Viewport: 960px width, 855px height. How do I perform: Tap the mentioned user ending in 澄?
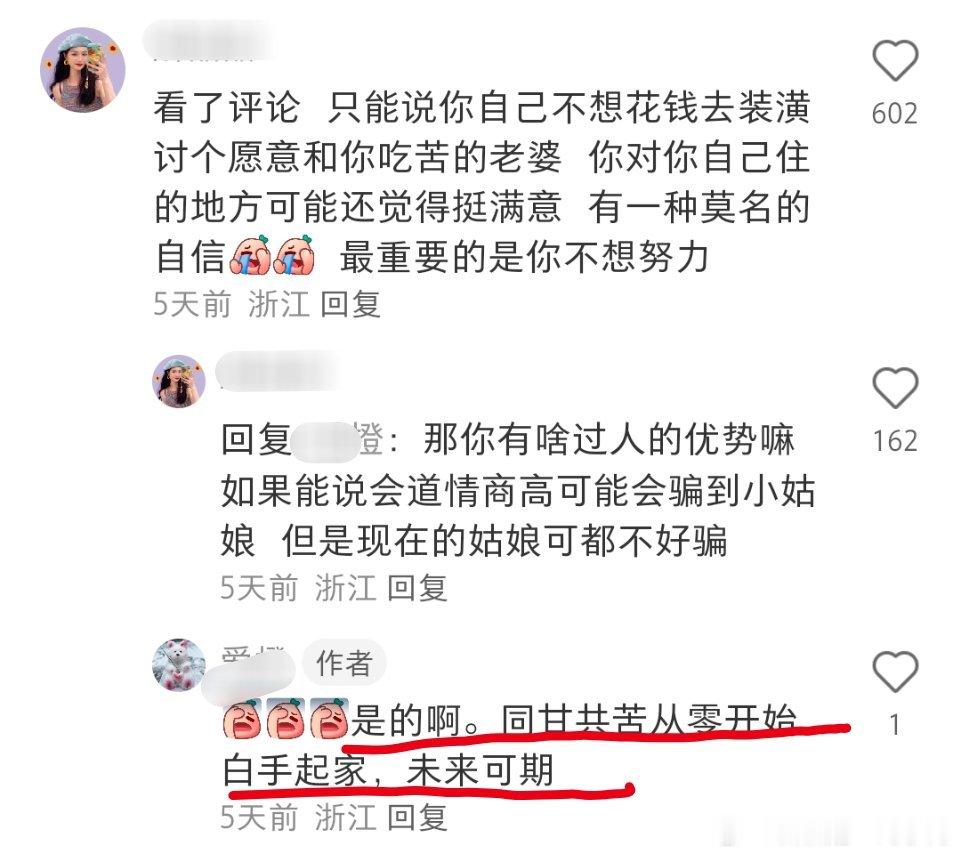coord(337,440)
